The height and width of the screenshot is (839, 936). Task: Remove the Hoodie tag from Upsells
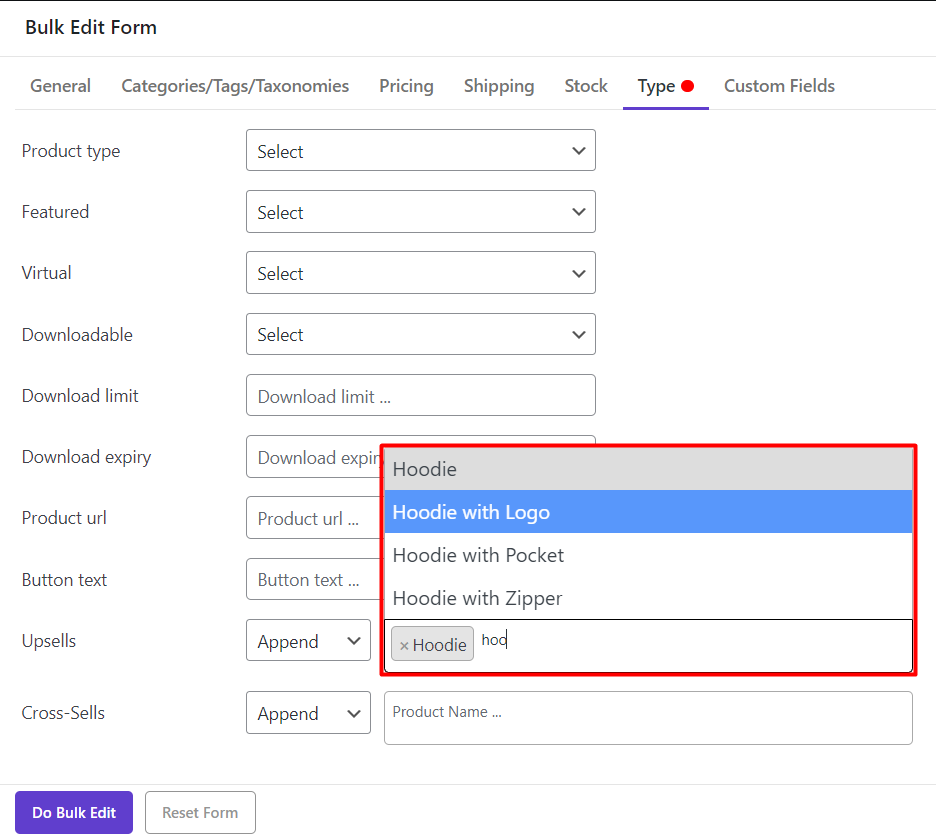(404, 646)
